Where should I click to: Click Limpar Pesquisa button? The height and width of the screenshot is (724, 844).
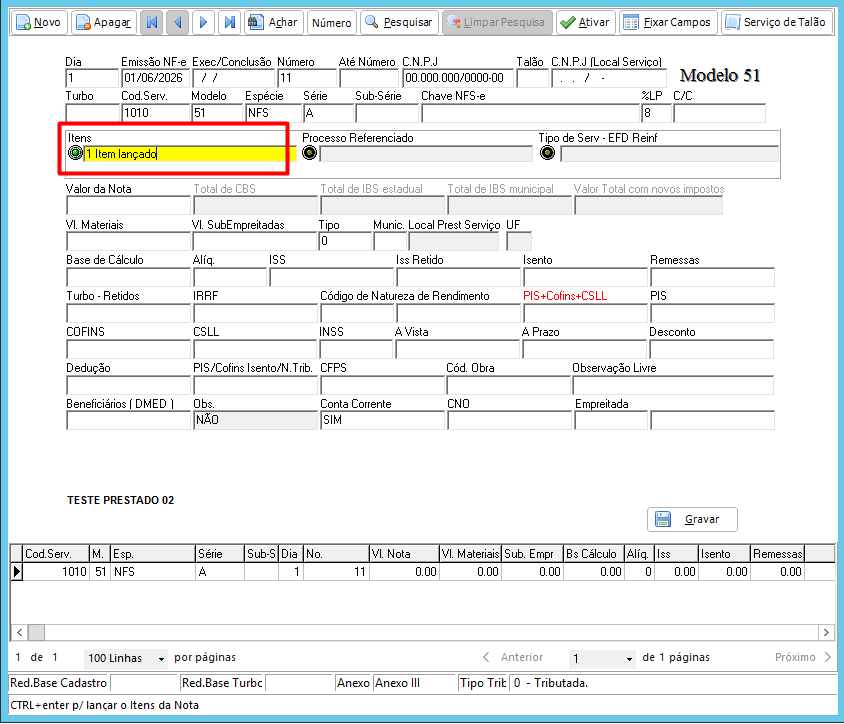point(497,23)
